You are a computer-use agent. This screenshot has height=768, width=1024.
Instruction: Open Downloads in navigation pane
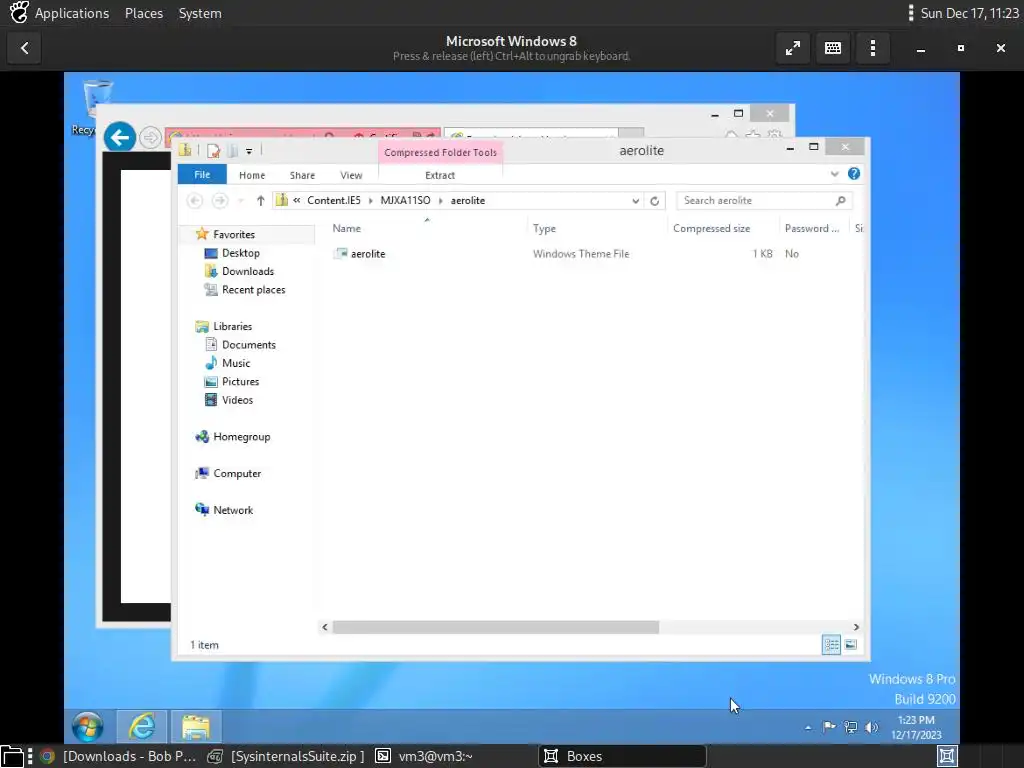point(248,271)
